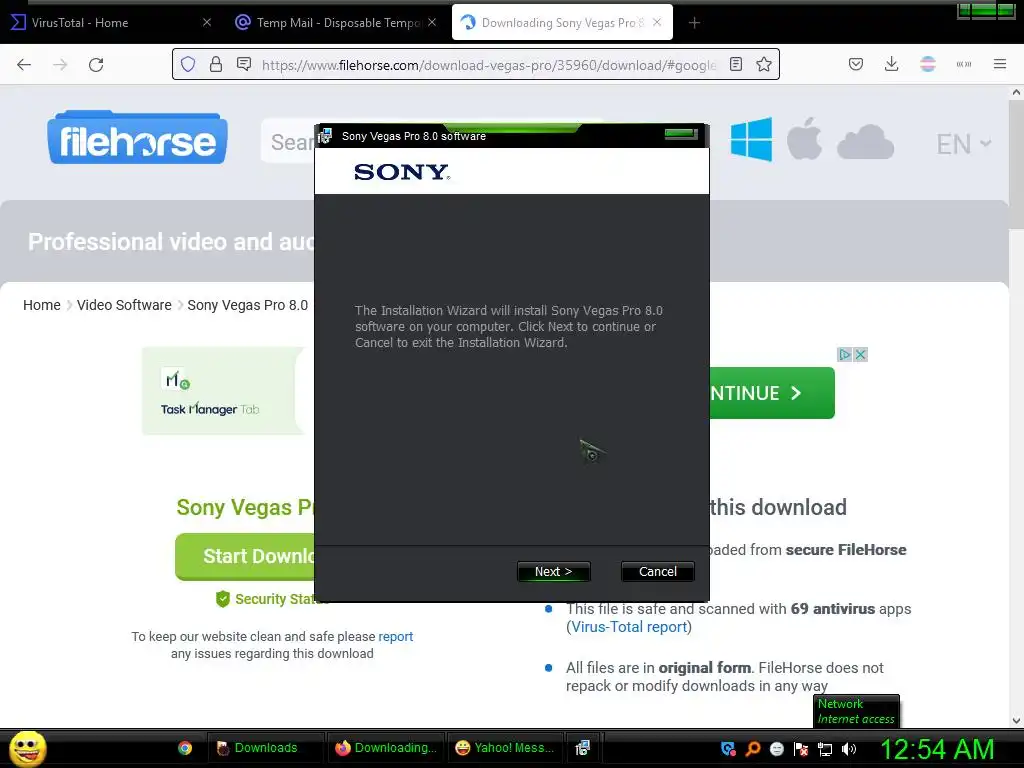This screenshot has height=768, width=1024.
Task: Click the page vertical scrollbar
Action: pyautogui.click(x=1016, y=165)
